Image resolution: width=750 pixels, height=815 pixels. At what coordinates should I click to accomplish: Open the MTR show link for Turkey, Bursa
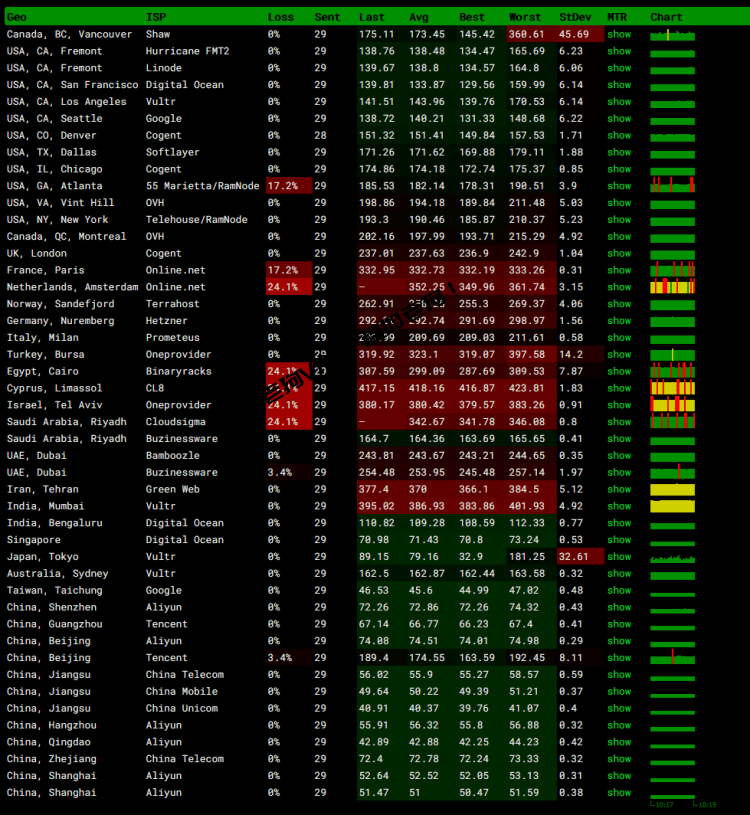619,354
